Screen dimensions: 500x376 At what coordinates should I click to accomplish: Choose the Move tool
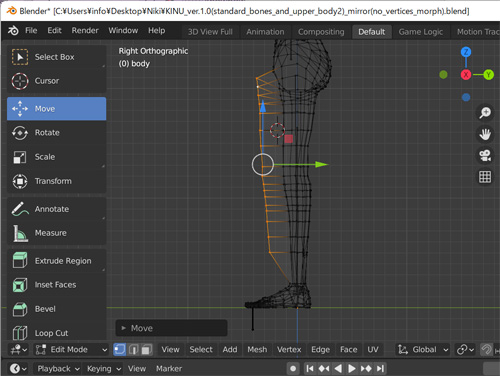pyautogui.click(x=56, y=109)
